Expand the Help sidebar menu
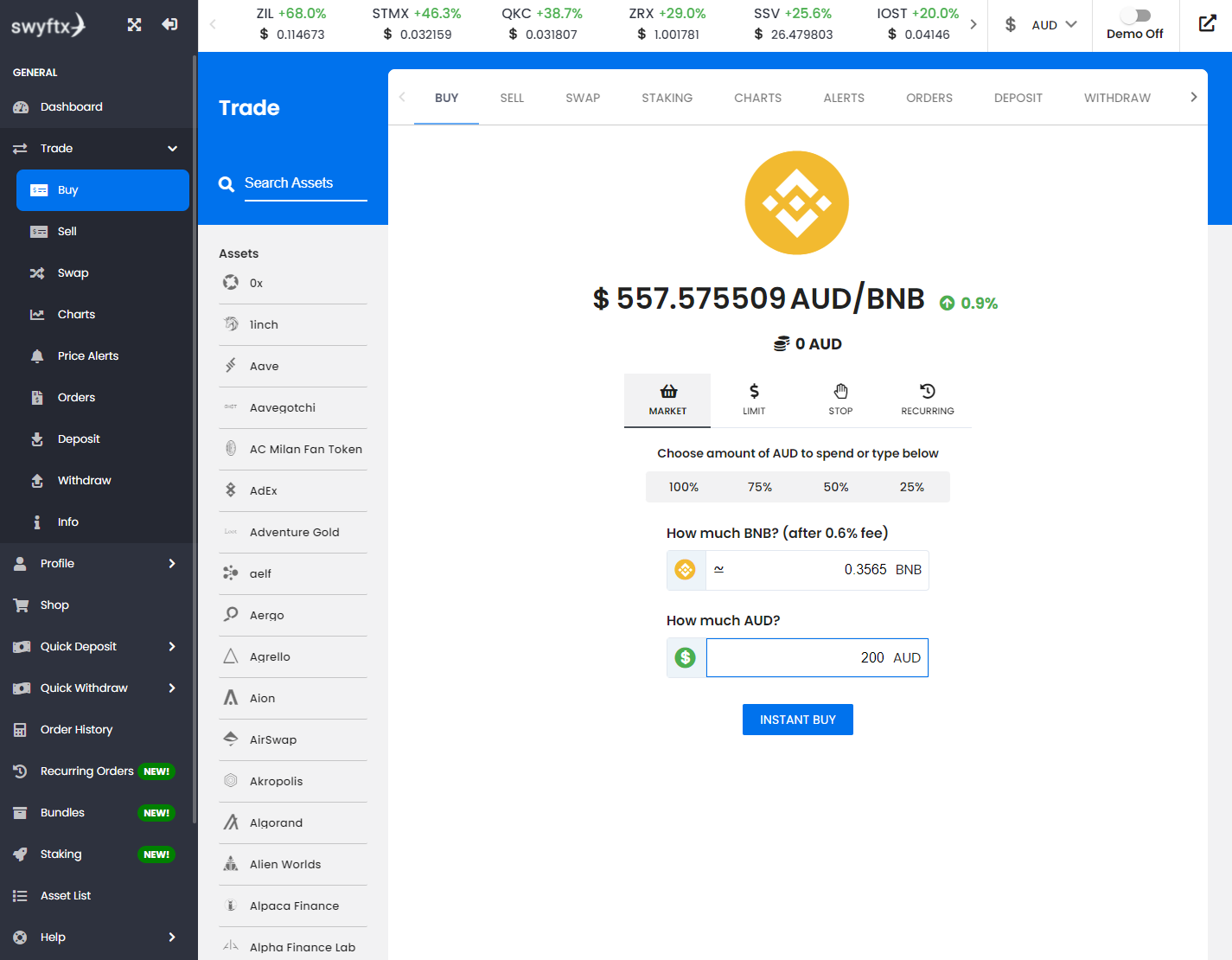This screenshot has width=1232, height=960. [x=172, y=938]
